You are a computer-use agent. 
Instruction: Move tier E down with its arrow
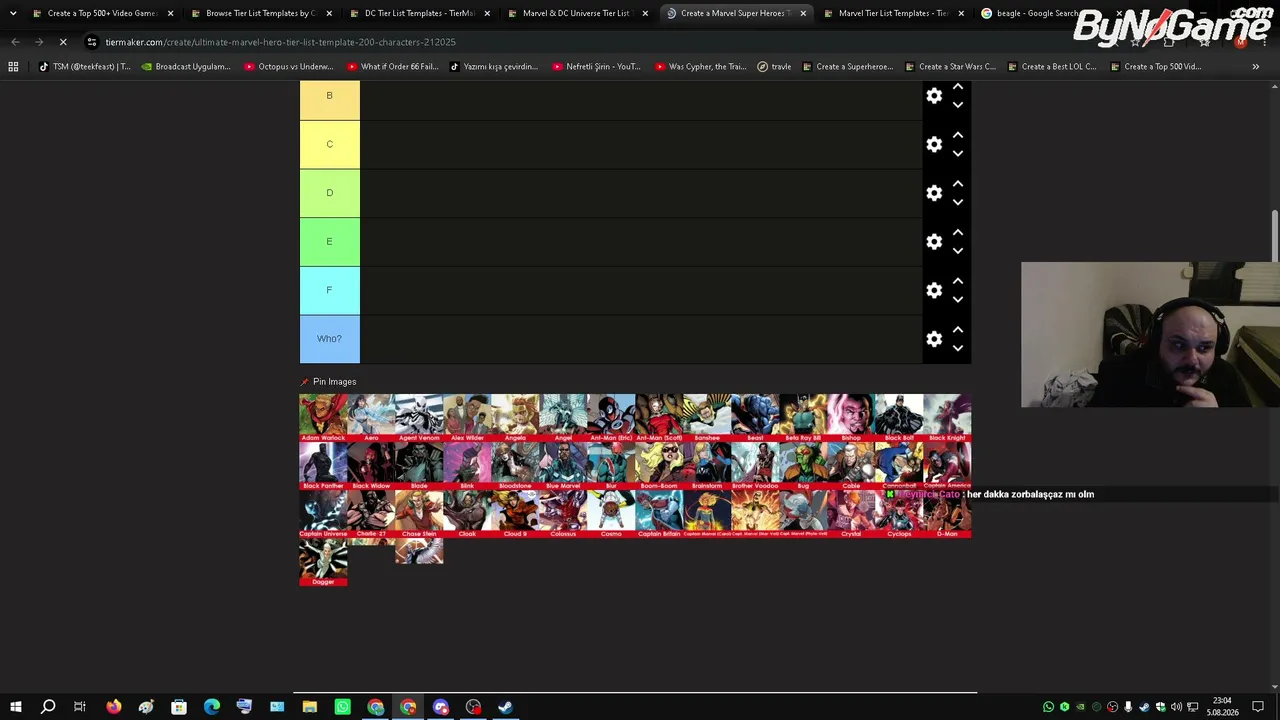click(x=958, y=251)
